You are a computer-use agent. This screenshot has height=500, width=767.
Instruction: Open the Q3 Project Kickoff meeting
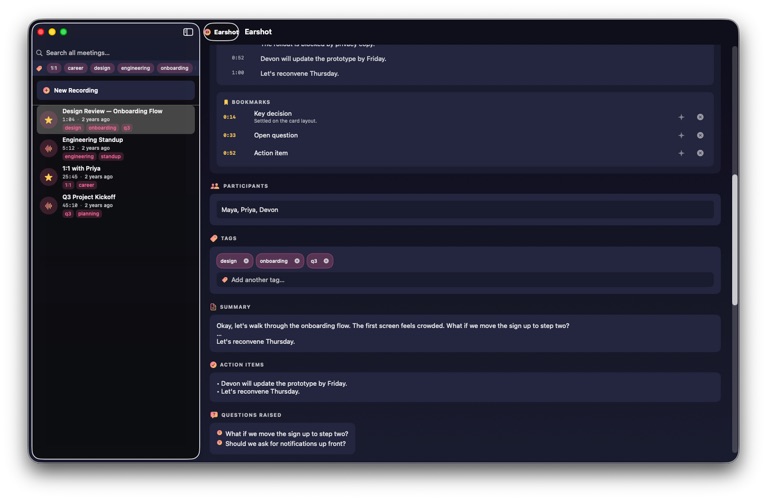(x=116, y=205)
